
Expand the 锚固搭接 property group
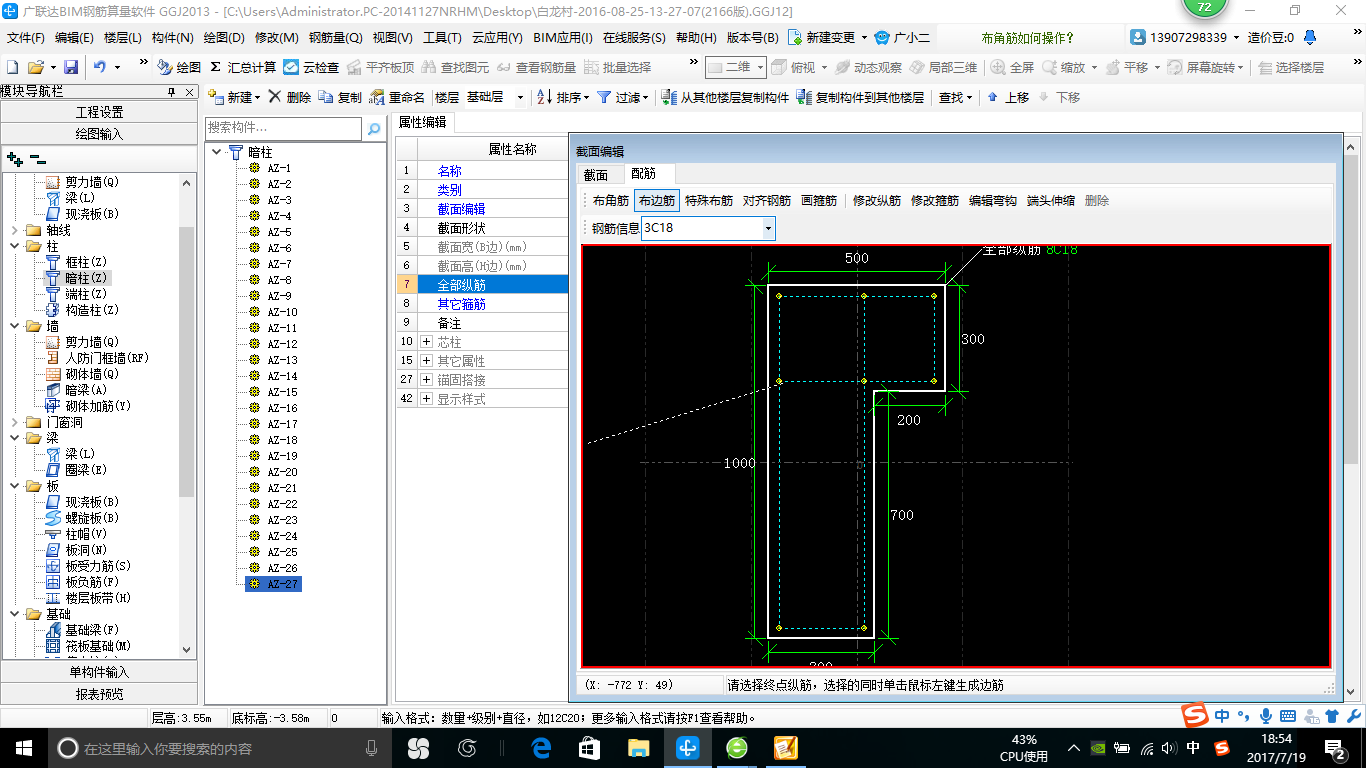point(427,380)
